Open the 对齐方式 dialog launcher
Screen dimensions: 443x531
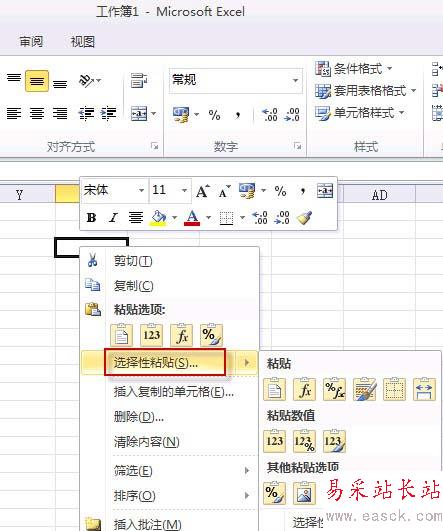(155, 146)
